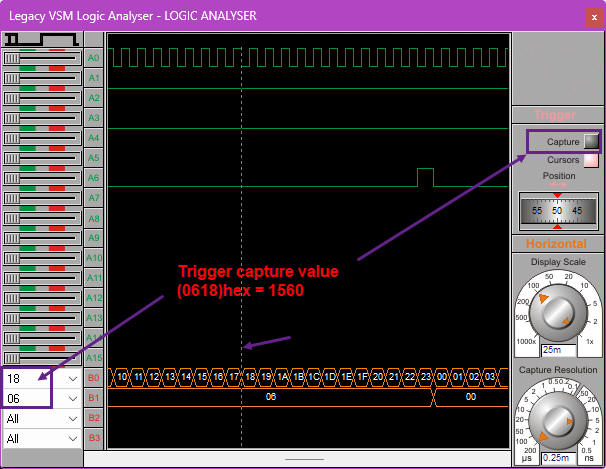606x469 pixels.
Task: Select the A1 channel label
Action: click(x=94, y=78)
